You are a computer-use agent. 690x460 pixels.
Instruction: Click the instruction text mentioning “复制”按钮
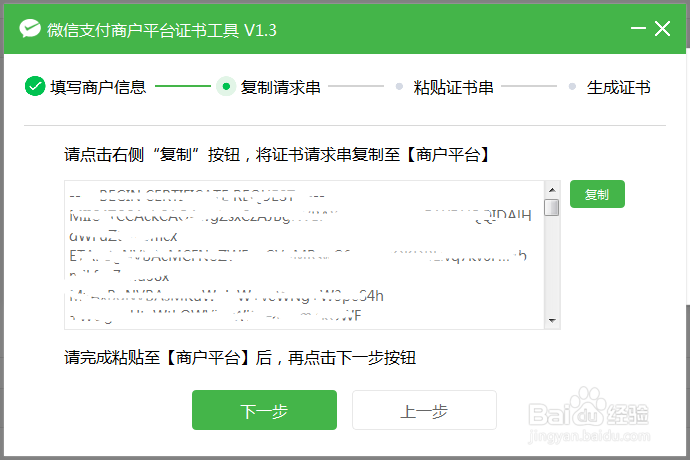pyautogui.click(x=277, y=155)
